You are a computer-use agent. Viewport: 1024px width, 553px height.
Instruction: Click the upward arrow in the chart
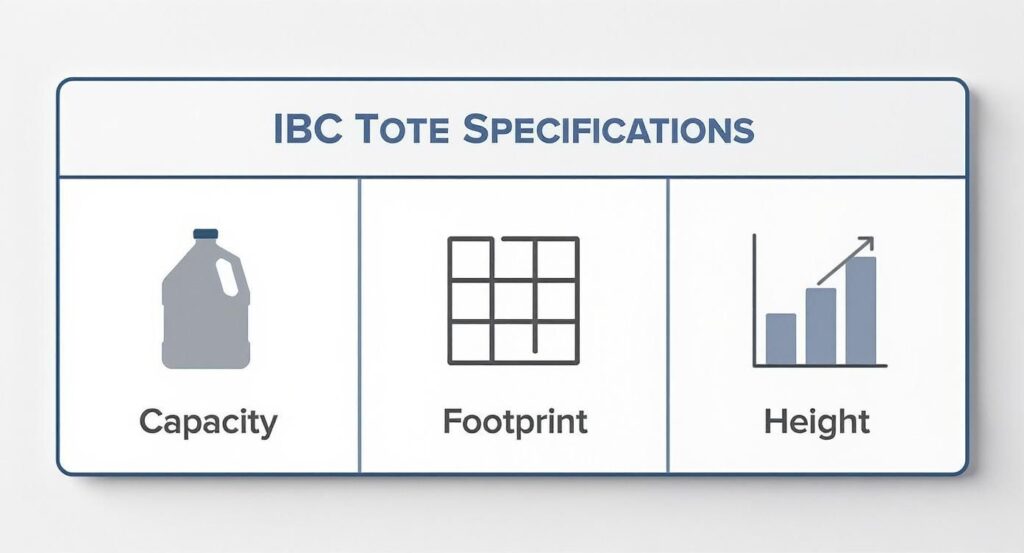click(847, 260)
